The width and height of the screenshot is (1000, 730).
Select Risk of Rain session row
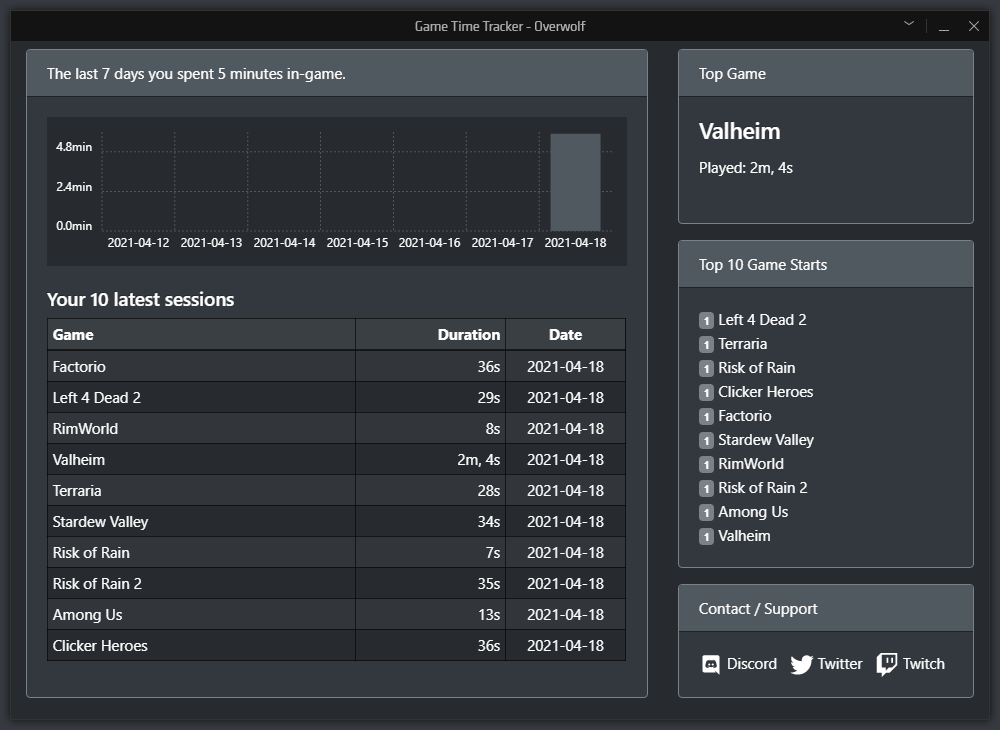coord(336,553)
